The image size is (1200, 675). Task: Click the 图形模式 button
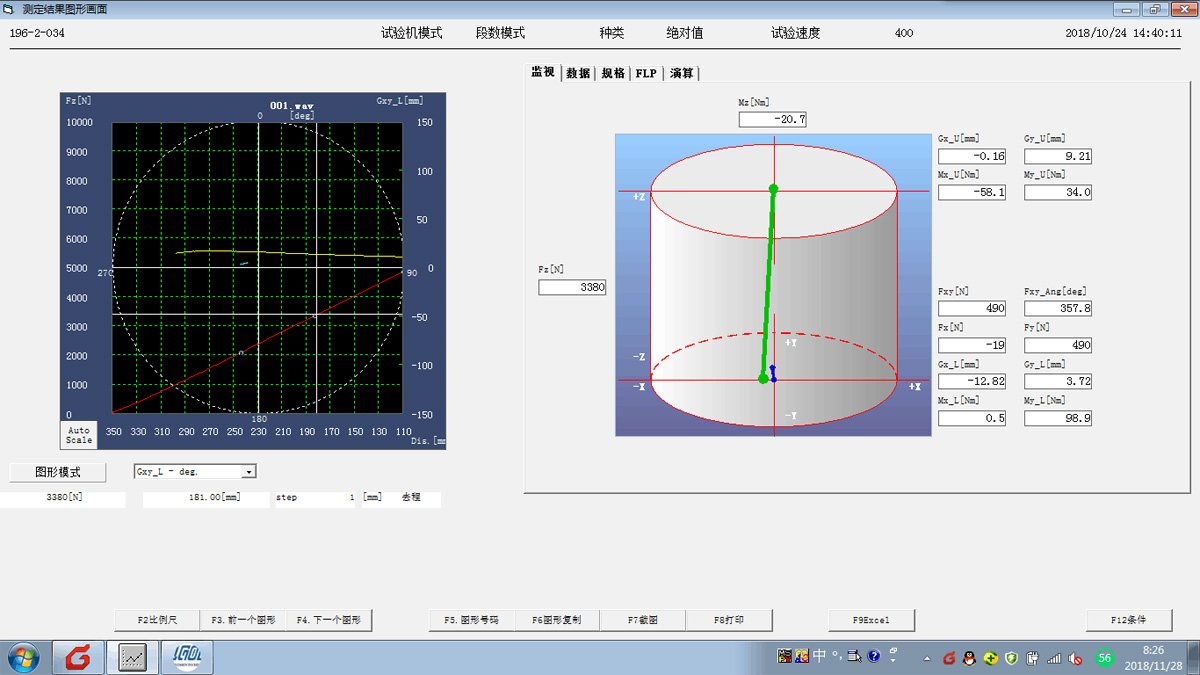point(58,472)
